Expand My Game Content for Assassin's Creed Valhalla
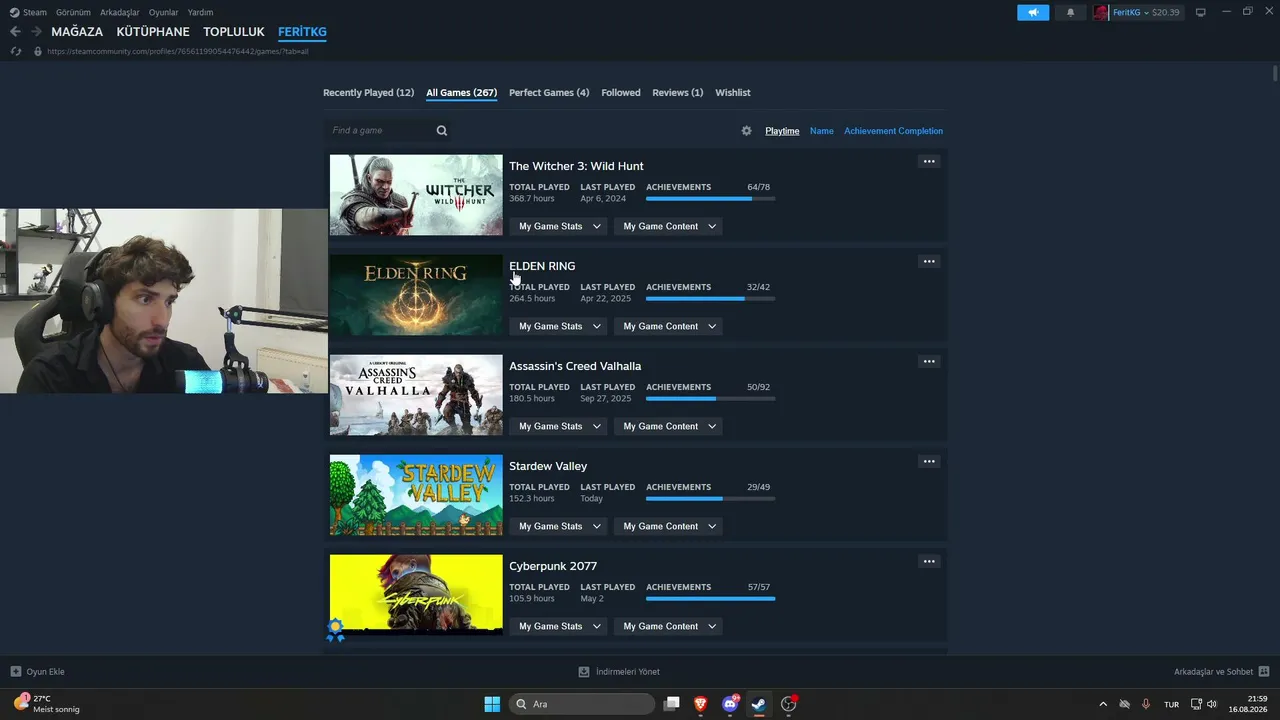Image resolution: width=1280 pixels, height=720 pixels. click(x=668, y=426)
